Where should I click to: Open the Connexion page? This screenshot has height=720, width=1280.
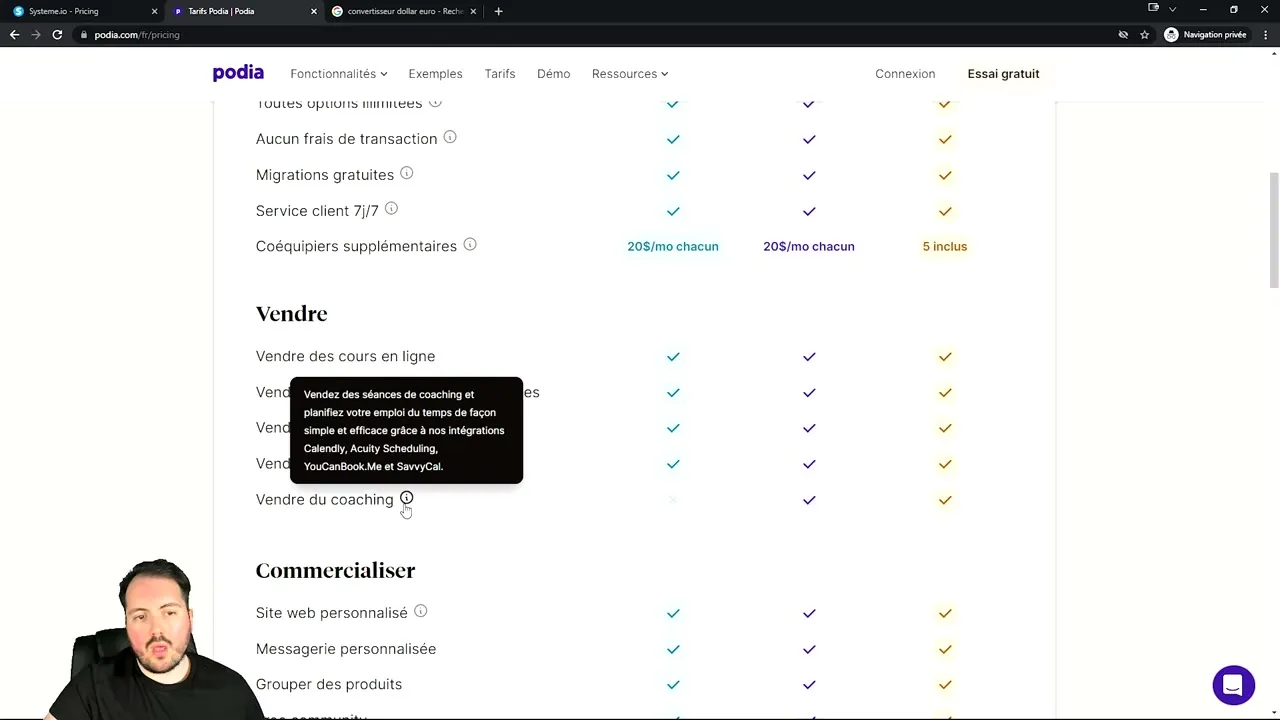905,73
